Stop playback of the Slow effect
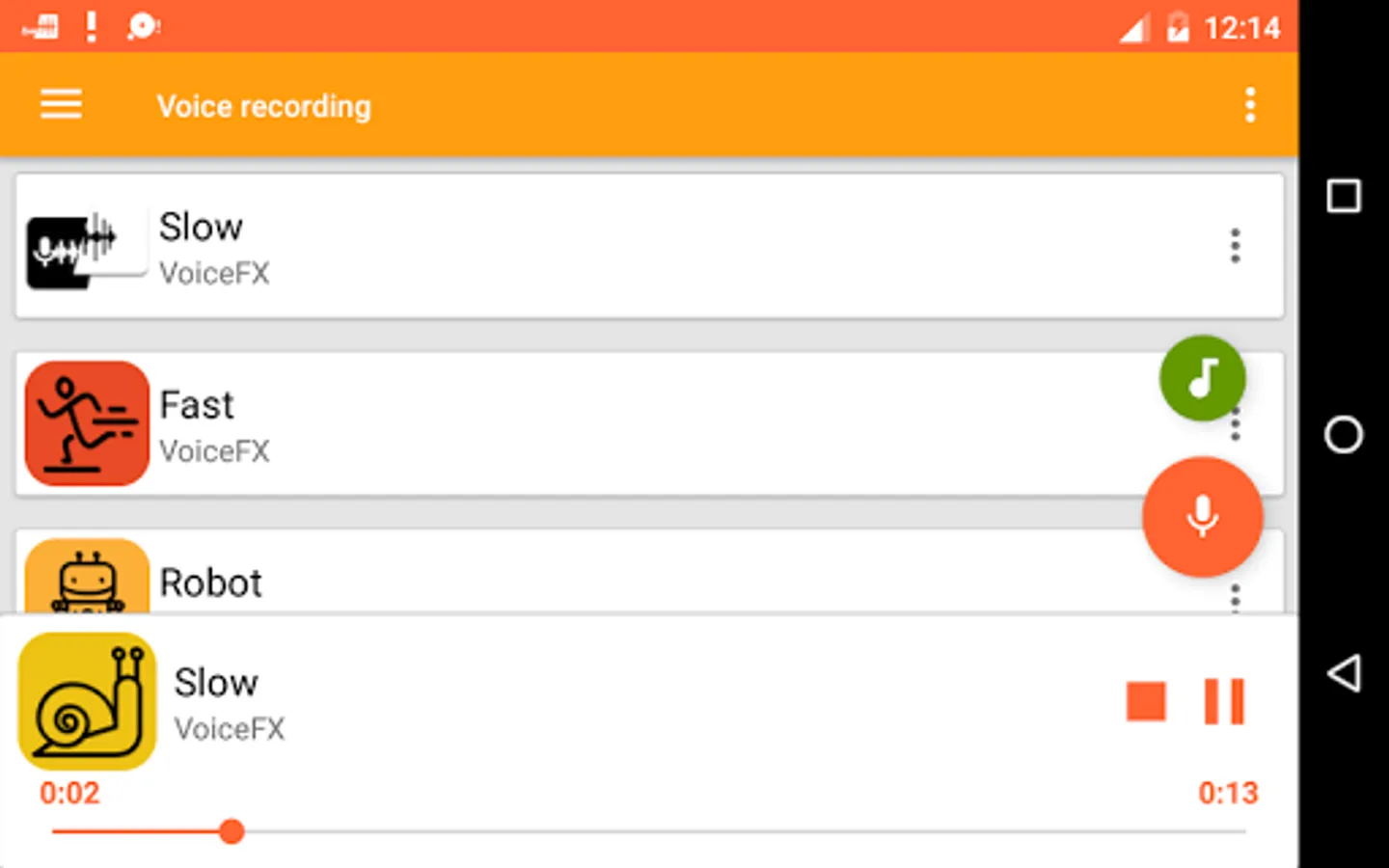Screen dimensions: 1389x868 tap(1146, 701)
